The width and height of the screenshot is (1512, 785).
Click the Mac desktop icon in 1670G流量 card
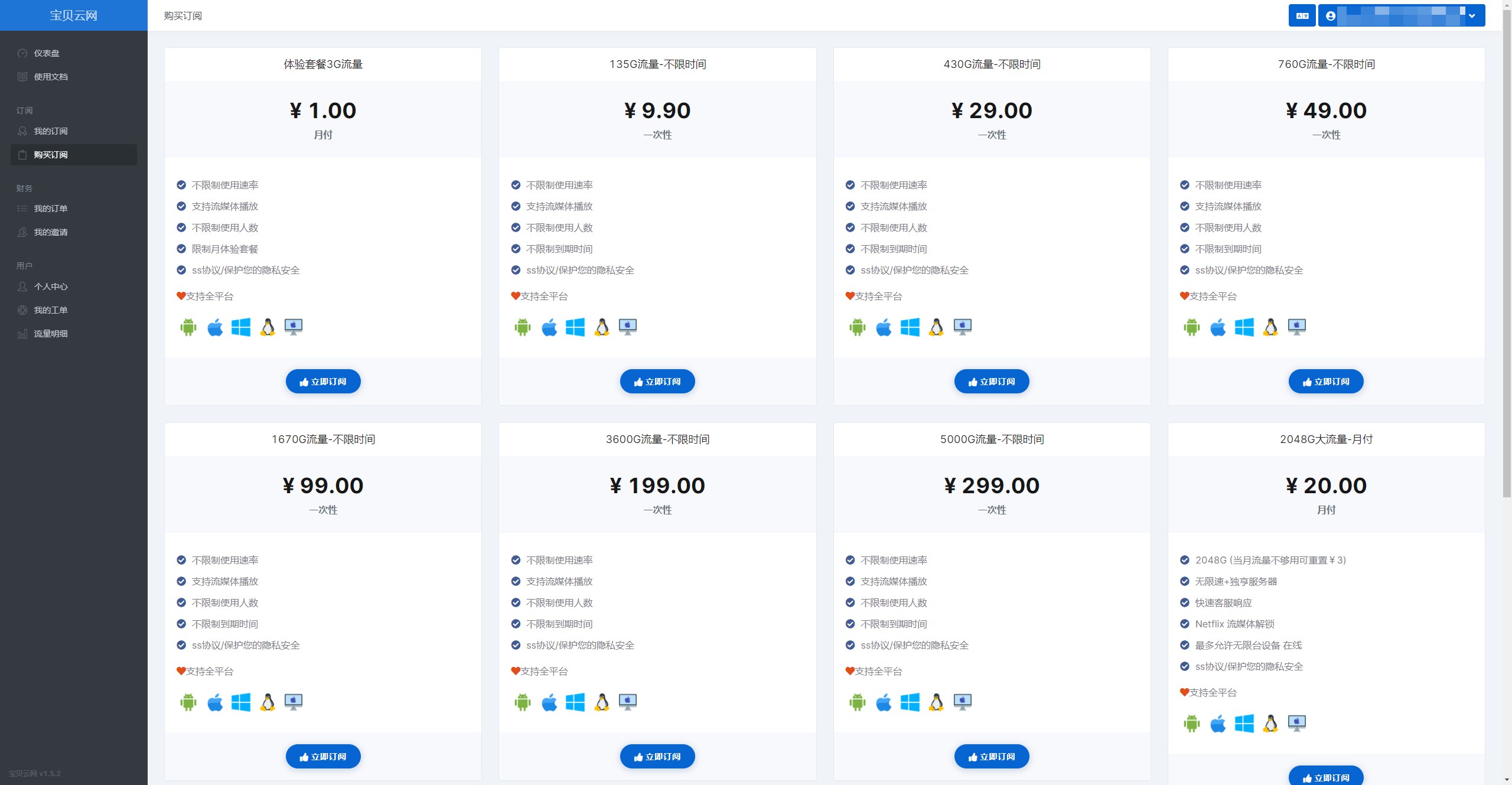click(x=294, y=702)
